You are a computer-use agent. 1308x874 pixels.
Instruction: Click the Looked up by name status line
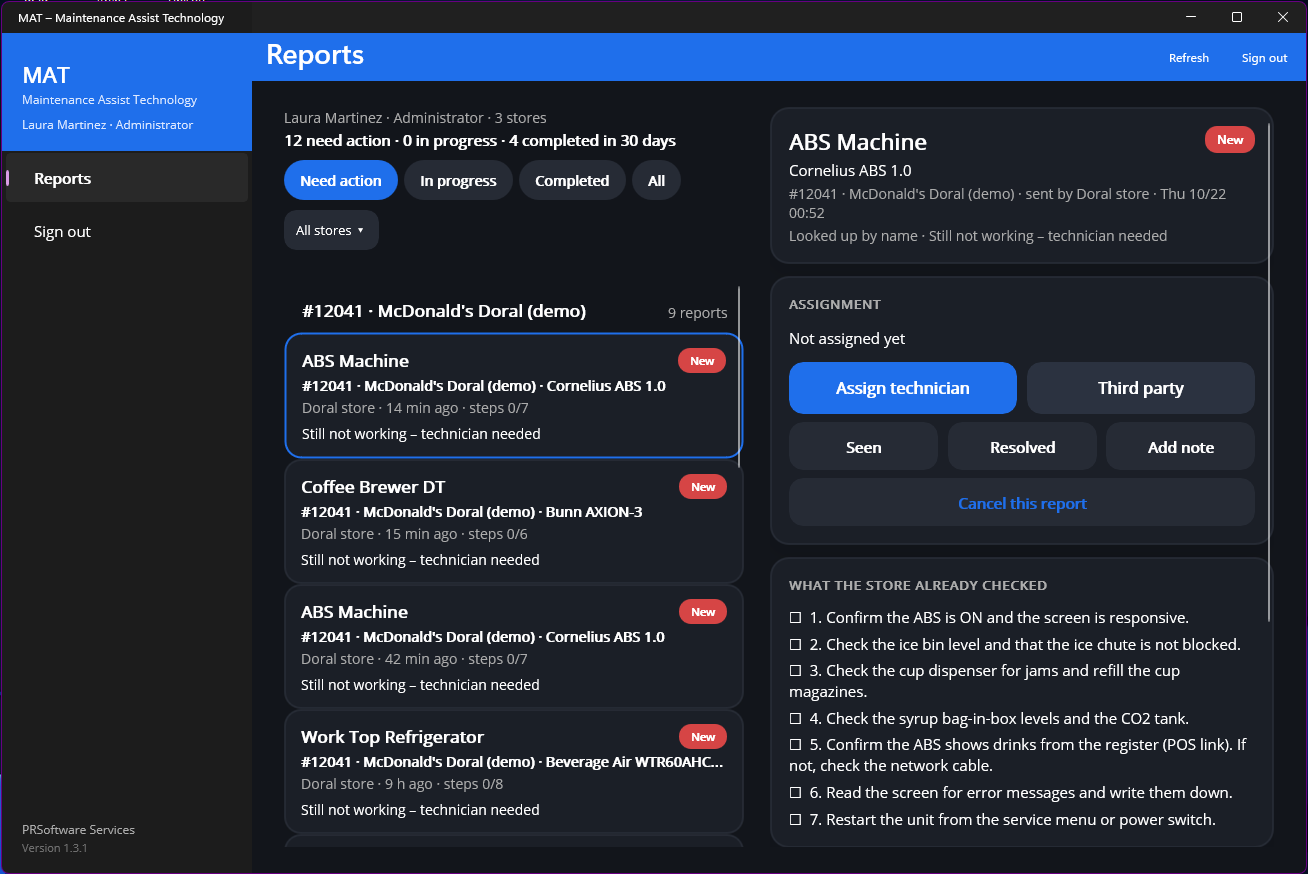978,236
